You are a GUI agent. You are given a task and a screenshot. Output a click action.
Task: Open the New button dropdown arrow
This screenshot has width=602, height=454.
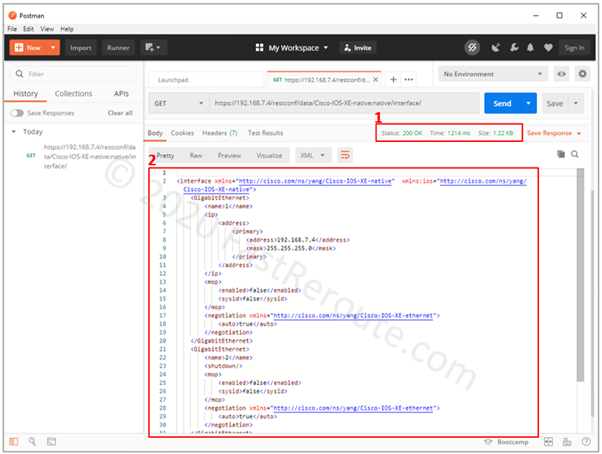[x=53, y=48]
